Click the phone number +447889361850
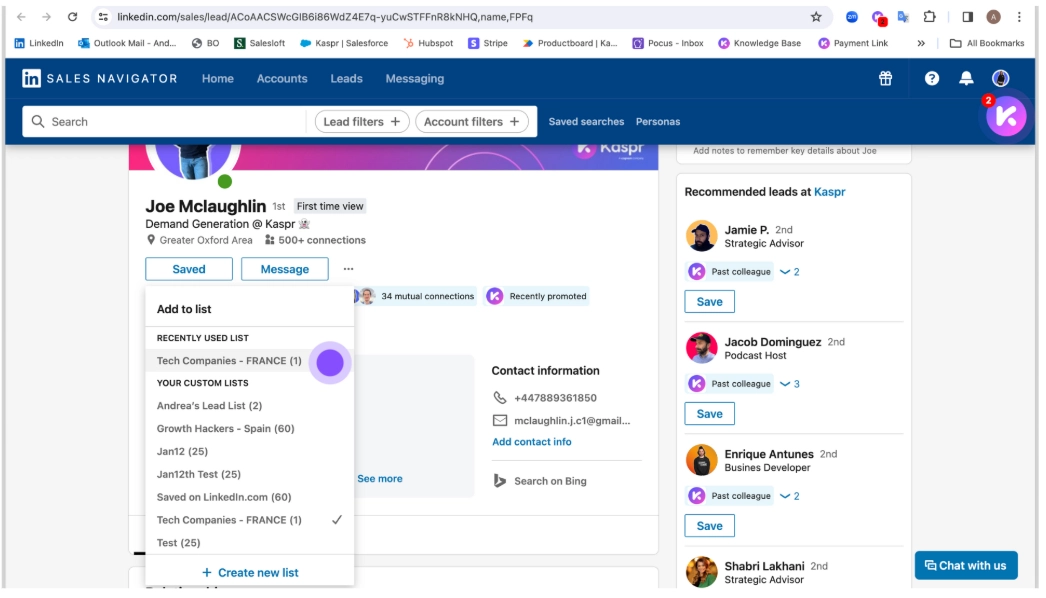This screenshot has width=1046, height=598. [x=555, y=398]
